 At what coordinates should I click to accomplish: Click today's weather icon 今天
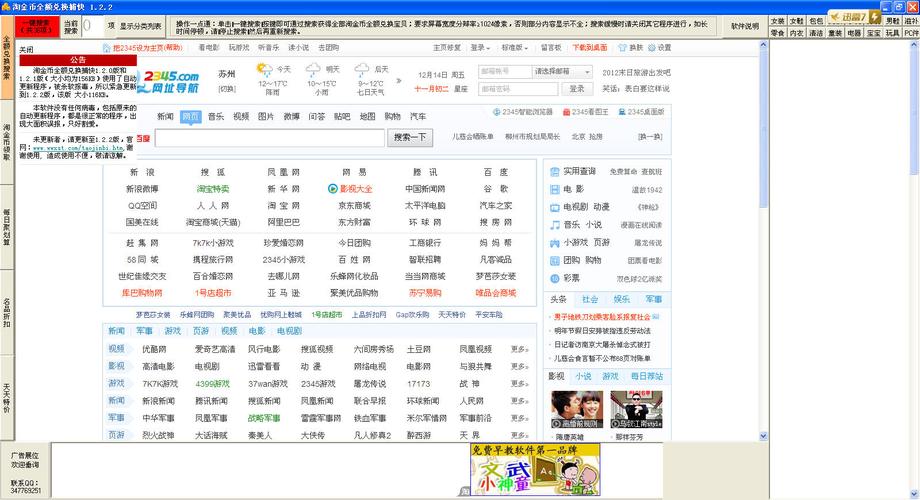coord(264,69)
